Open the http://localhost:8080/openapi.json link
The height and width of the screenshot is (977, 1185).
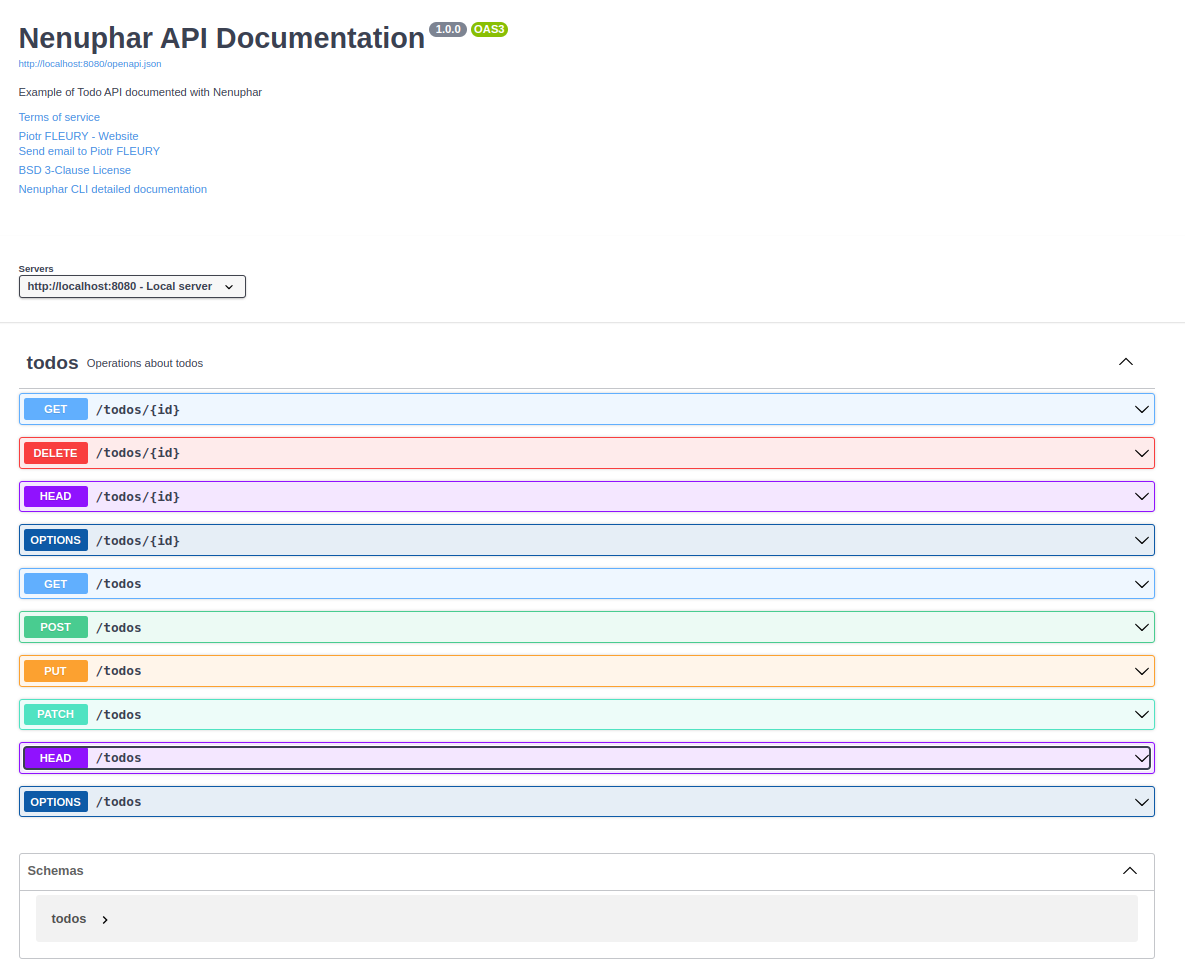[x=90, y=63]
